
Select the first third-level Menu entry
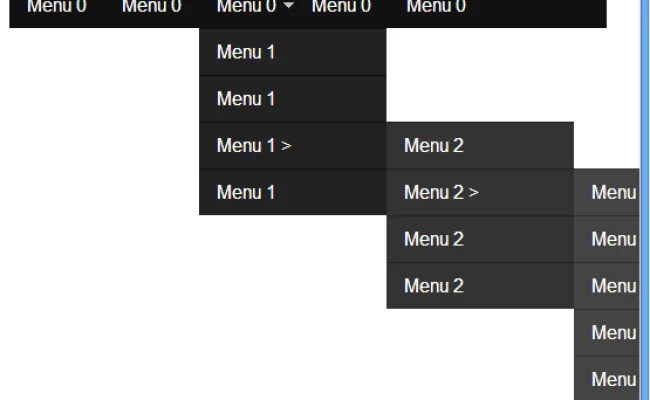[x=607, y=192]
